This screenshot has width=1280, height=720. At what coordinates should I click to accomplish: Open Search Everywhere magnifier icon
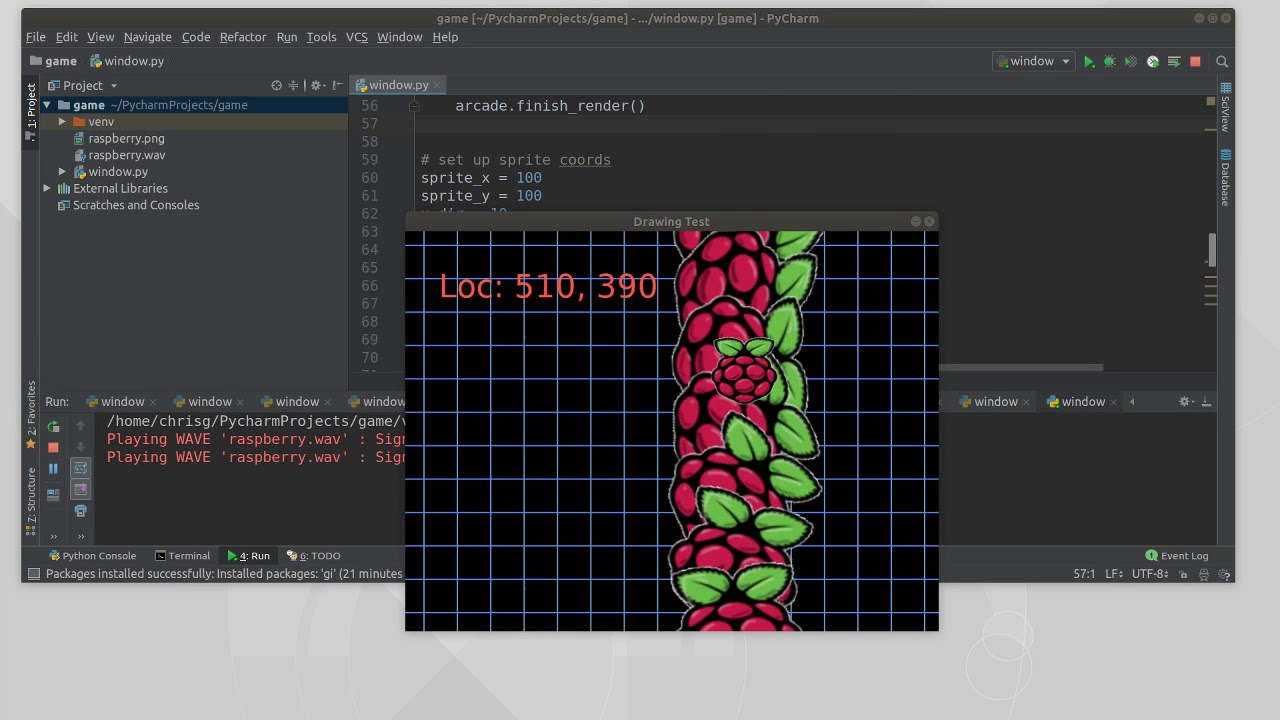pyautogui.click(x=1222, y=61)
